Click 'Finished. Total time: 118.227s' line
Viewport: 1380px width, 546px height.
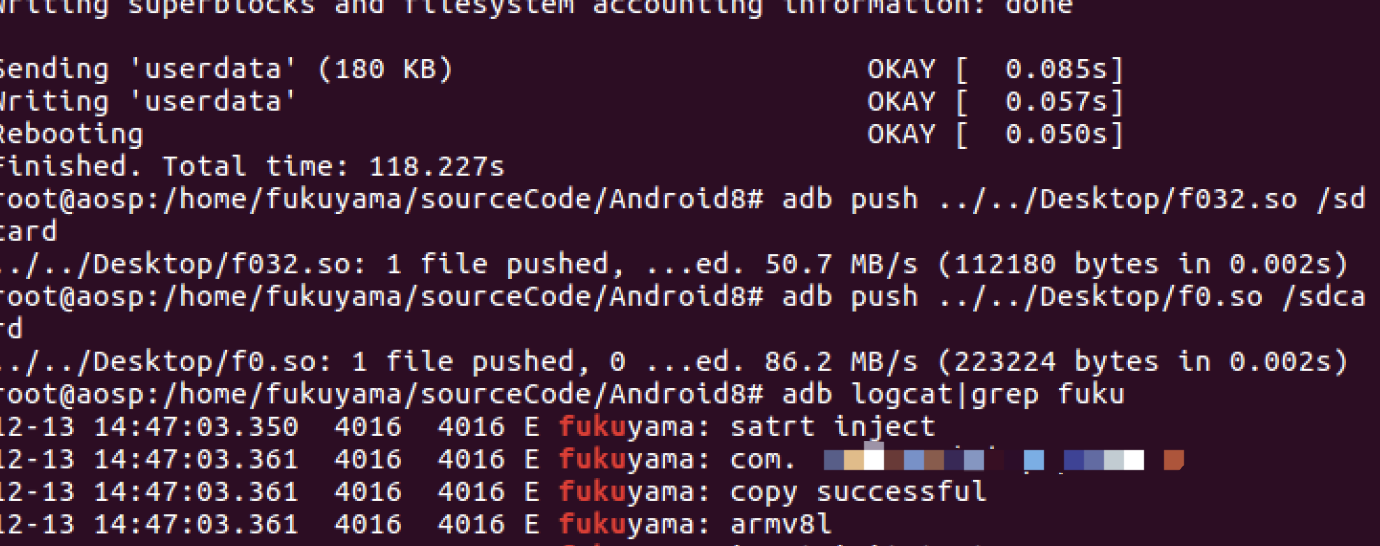[x=252, y=166]
